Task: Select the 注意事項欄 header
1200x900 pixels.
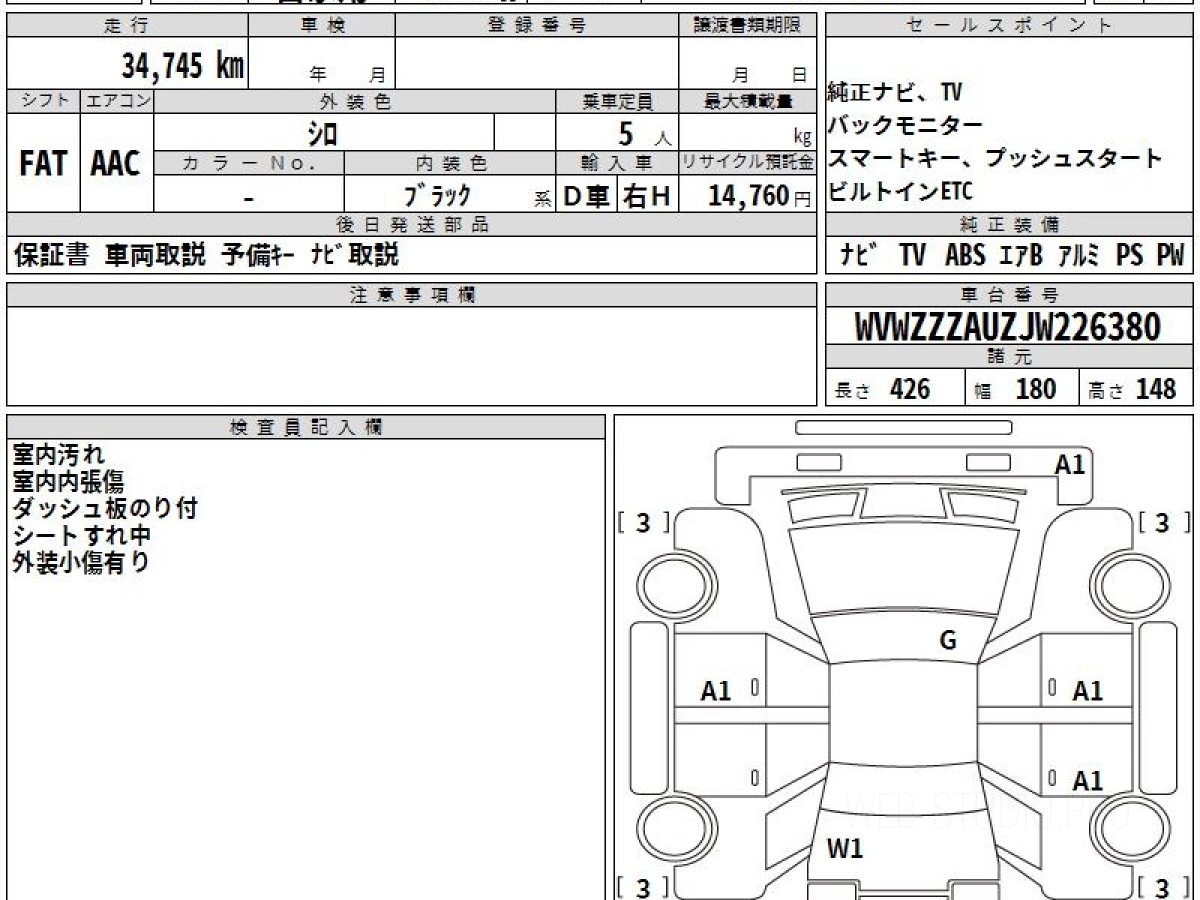Action: 412,294
